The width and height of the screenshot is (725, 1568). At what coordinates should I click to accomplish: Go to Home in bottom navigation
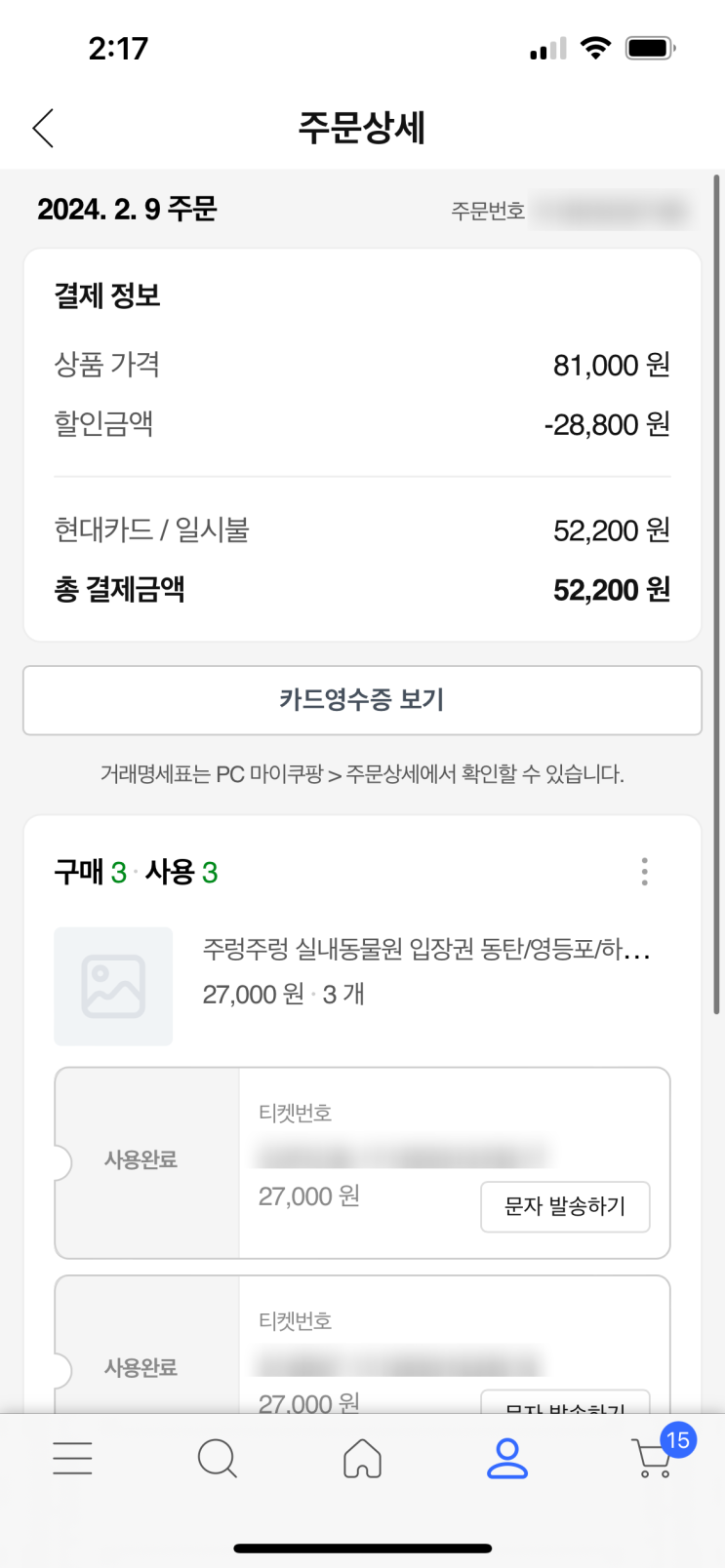[x=362, y=1459]
